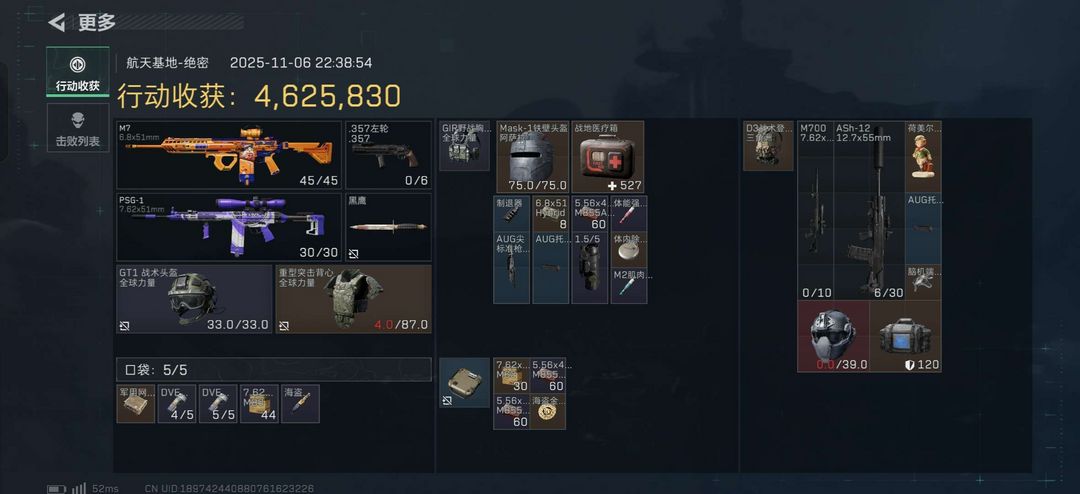Select the 军用 item in pocket
This screenshot has height=494, width=1080.
136,404
